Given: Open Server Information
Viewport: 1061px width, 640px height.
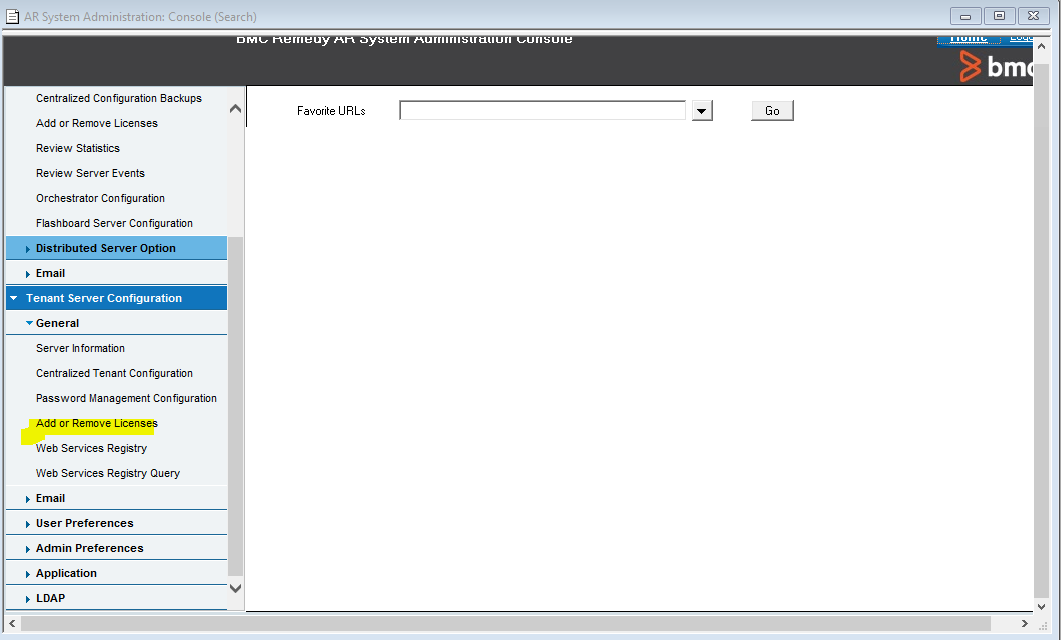Looking at the screenshot, I should click(81, 348).
